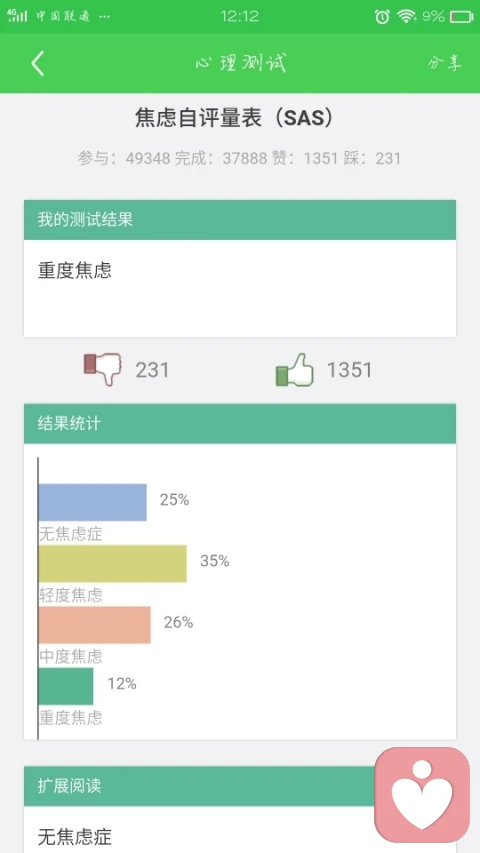Tap the orange 中度焦虑 26% bar
480x853 pixels.
(95, 625)
